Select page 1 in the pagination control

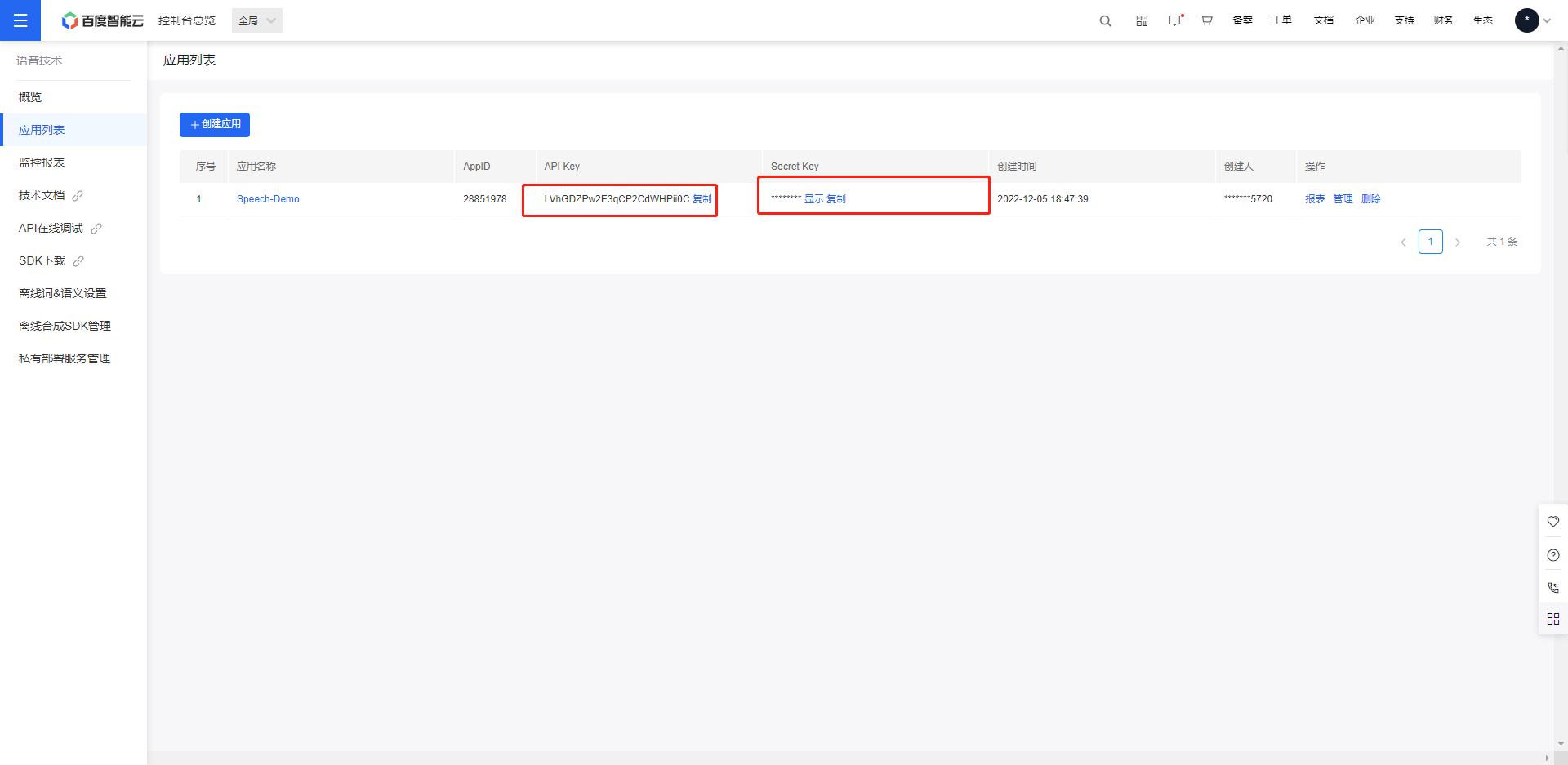(1430, 242)
